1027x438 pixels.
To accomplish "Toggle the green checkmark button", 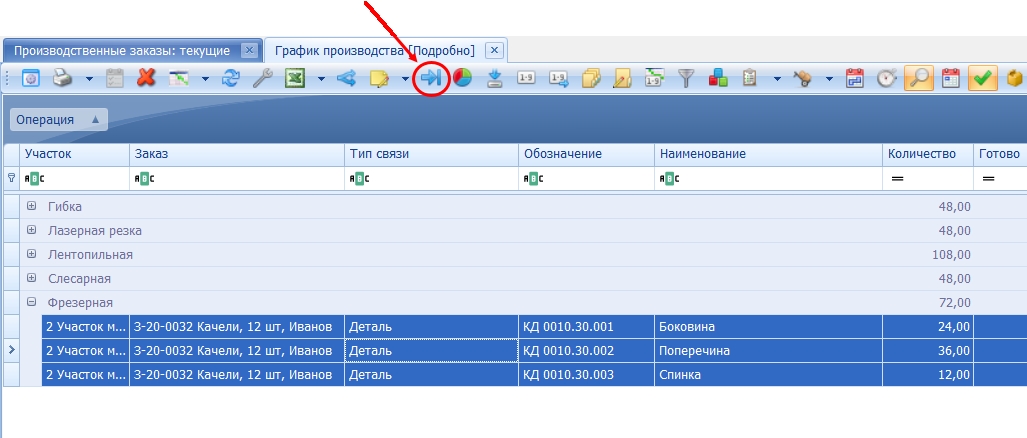I will click(x=982, y=79).
